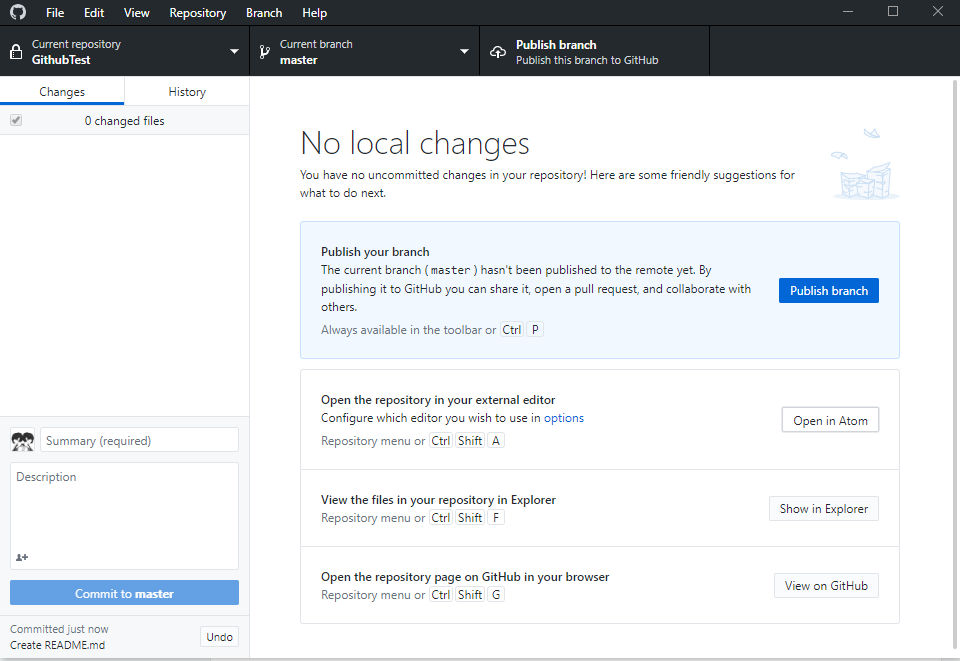Undo the Create README.md commit
The width and height of the screenshot is (960, 661).
(219, 637)
